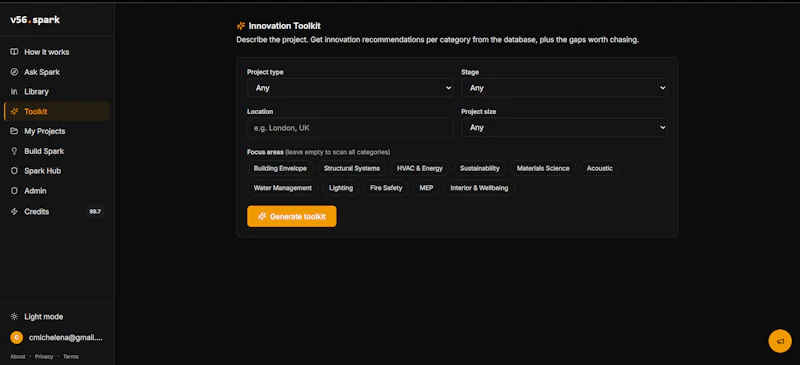Click the sun icon beside Light mode
The width and height of the screenshot is (800, 365).
14,317
